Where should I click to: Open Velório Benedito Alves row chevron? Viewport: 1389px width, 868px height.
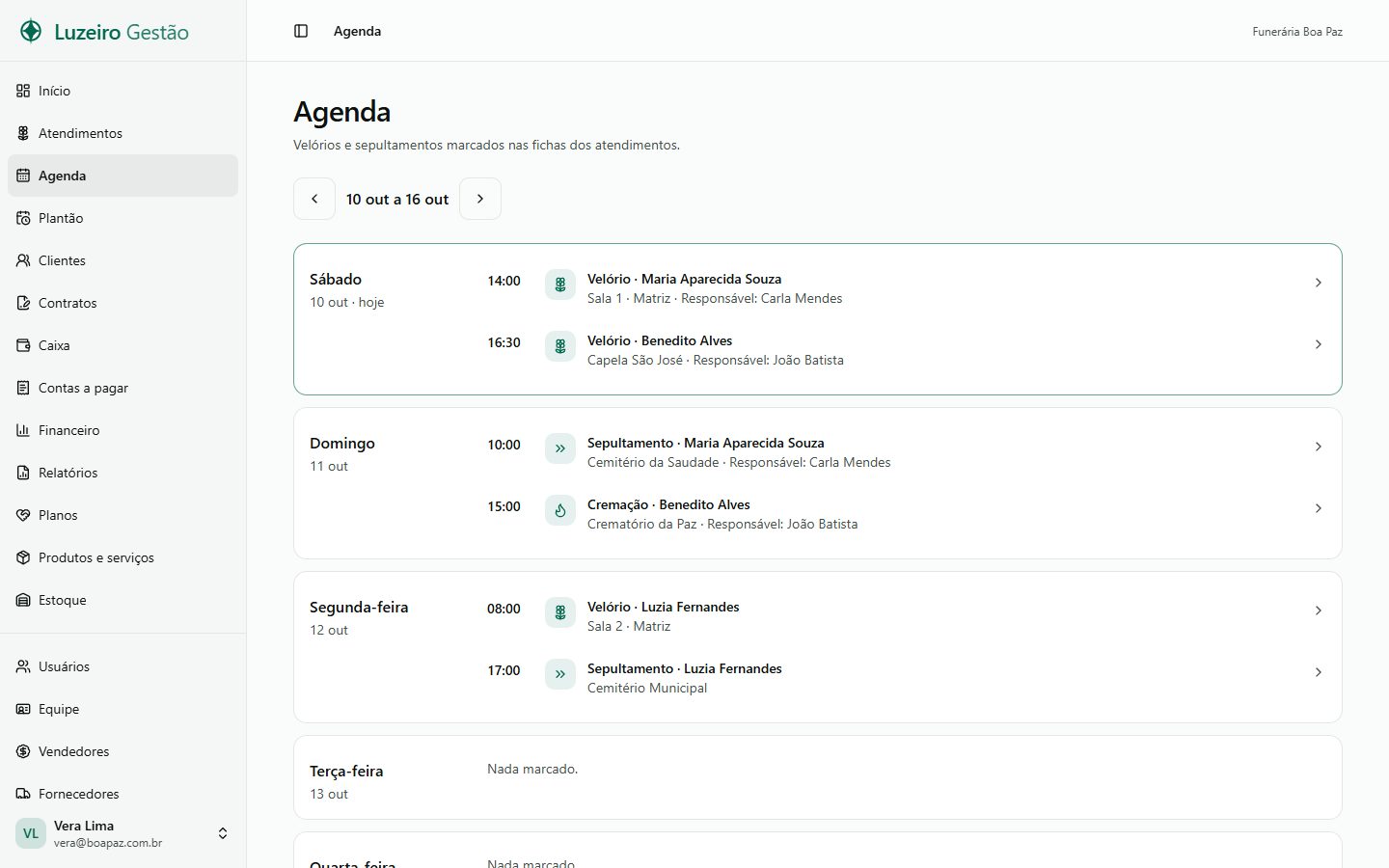(1319, 344)
